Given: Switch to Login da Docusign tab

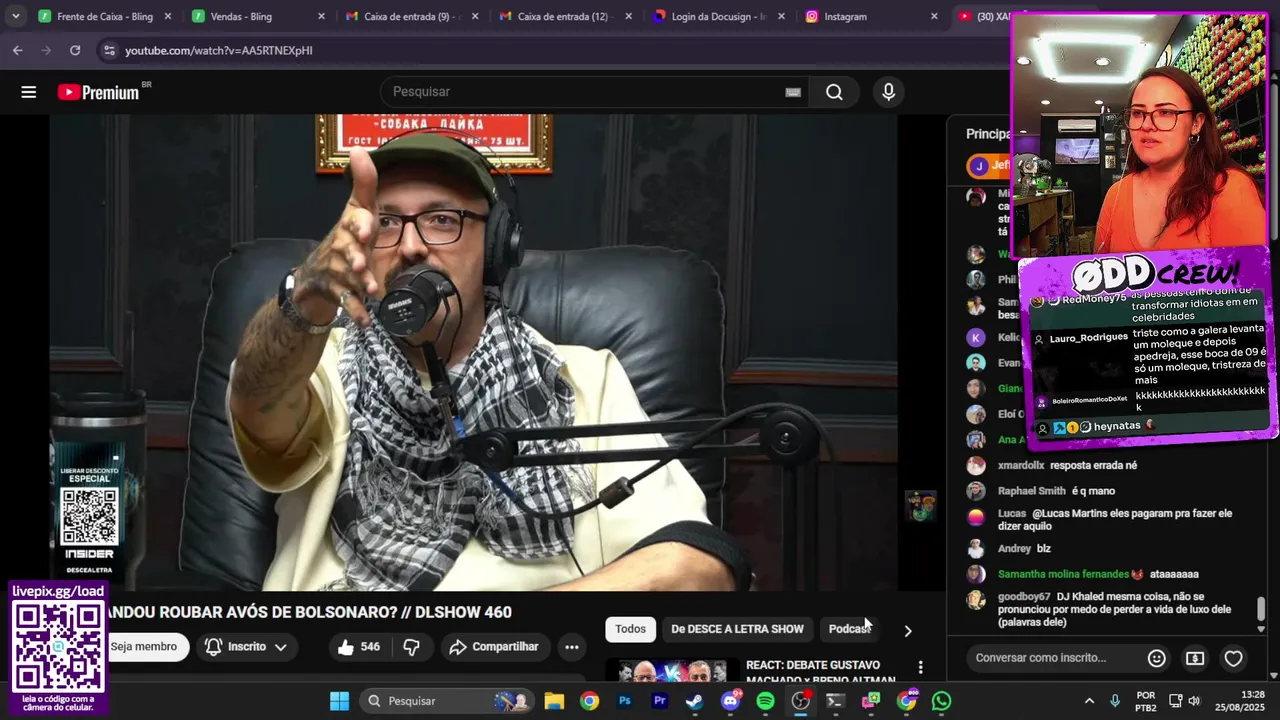Looking at the screenshot, I should (719, 16).
